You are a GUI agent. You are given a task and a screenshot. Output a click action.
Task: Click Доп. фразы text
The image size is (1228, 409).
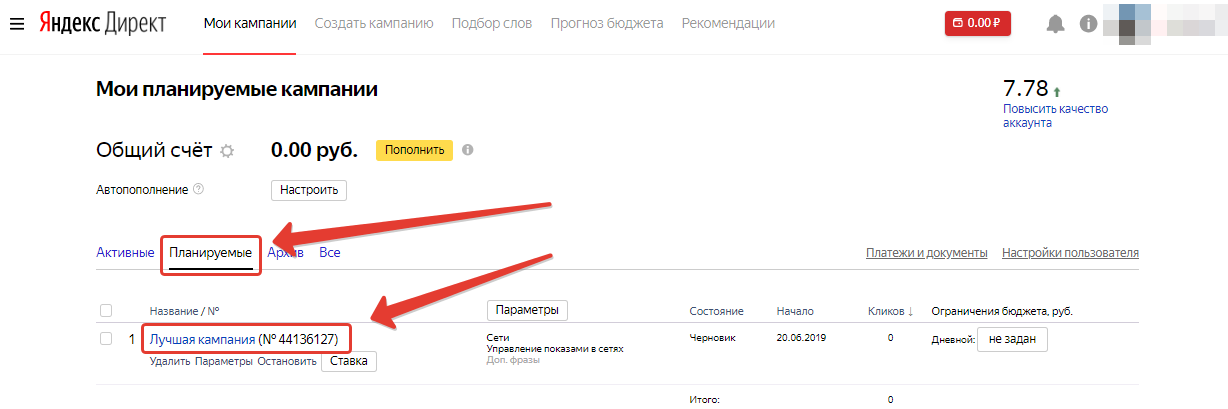(x=513, y=360)
